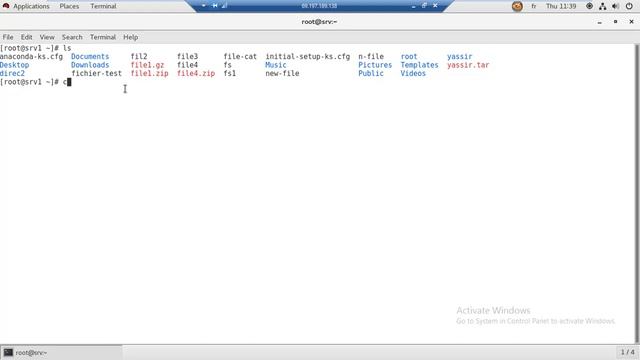The height and width of the screenshot is (360, 640).
Task: Open the Applications menu
Action: [31, 6]
